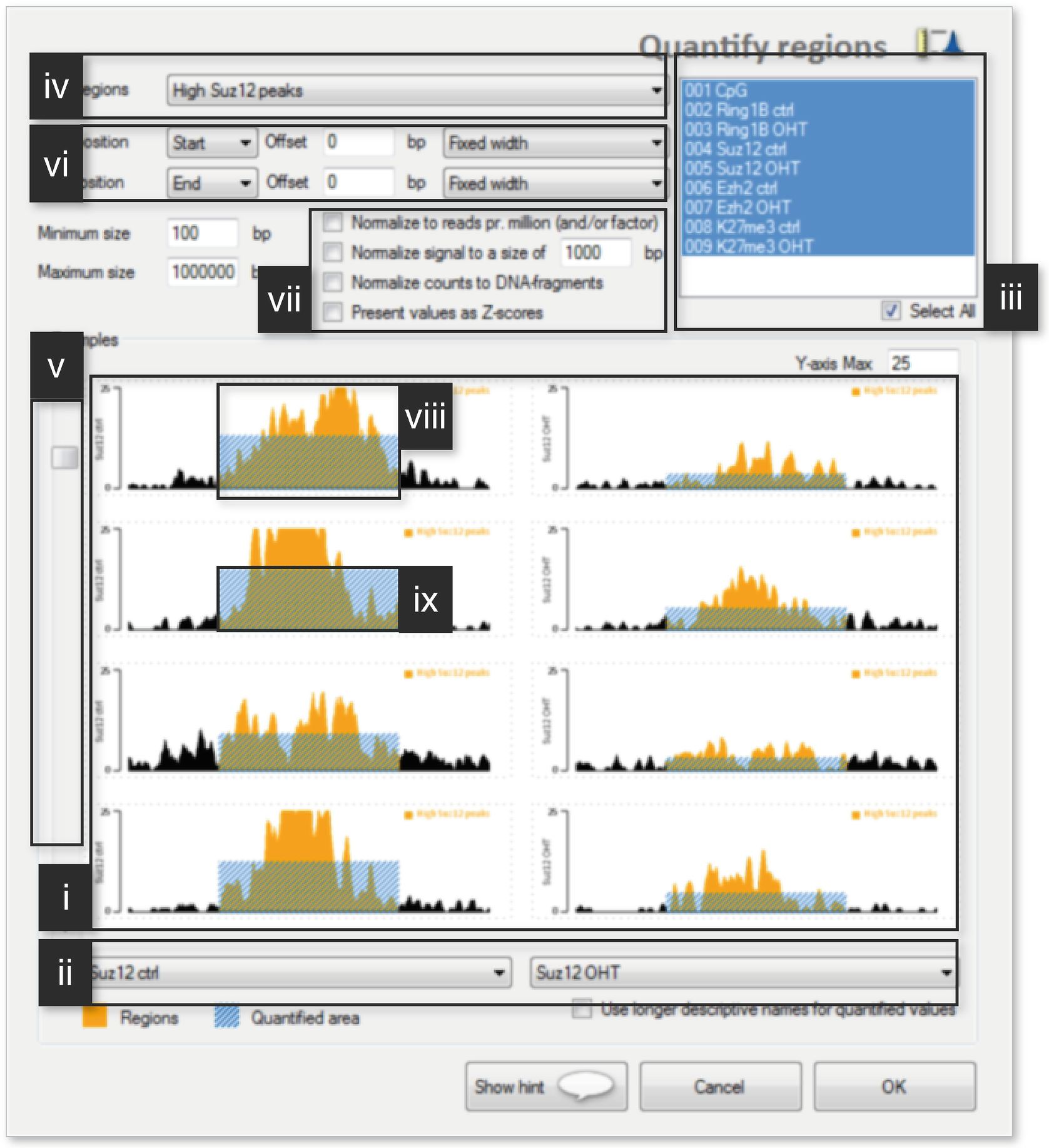This screenshot has width=1049, height=1148.
Task: Select 001 CpG in the sample list
Action: pyautogui.click(x=716, y=91)
